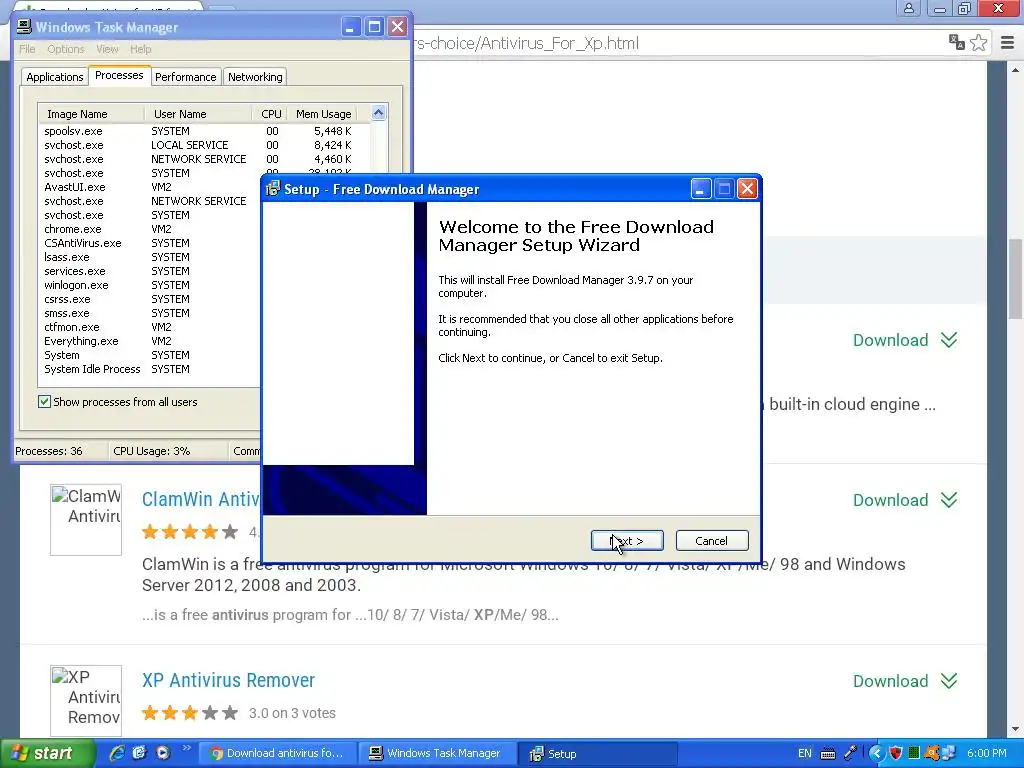The image size is (1024, 768).
Task: Open Chrome's hamburger menu icon
Action: pyautogui.click(x=1008, y=43)
